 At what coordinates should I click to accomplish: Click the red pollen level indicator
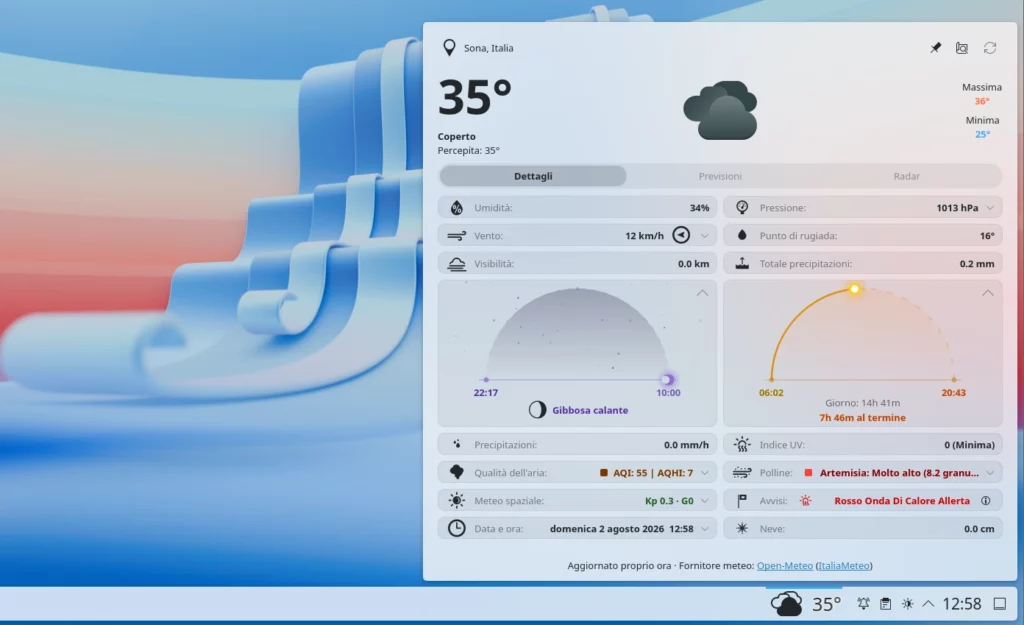(808, 473)
